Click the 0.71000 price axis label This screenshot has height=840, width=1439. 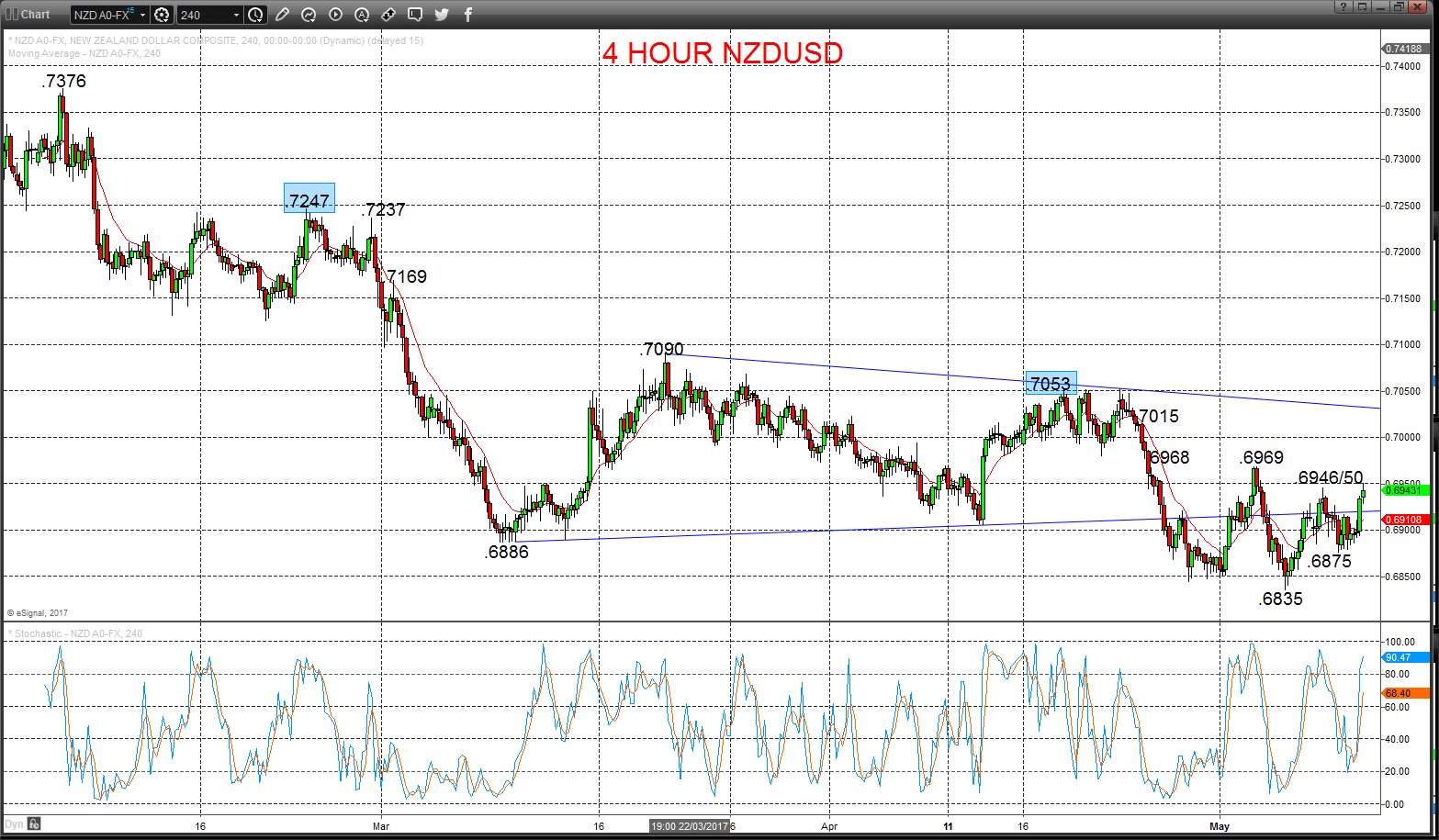1402,344
